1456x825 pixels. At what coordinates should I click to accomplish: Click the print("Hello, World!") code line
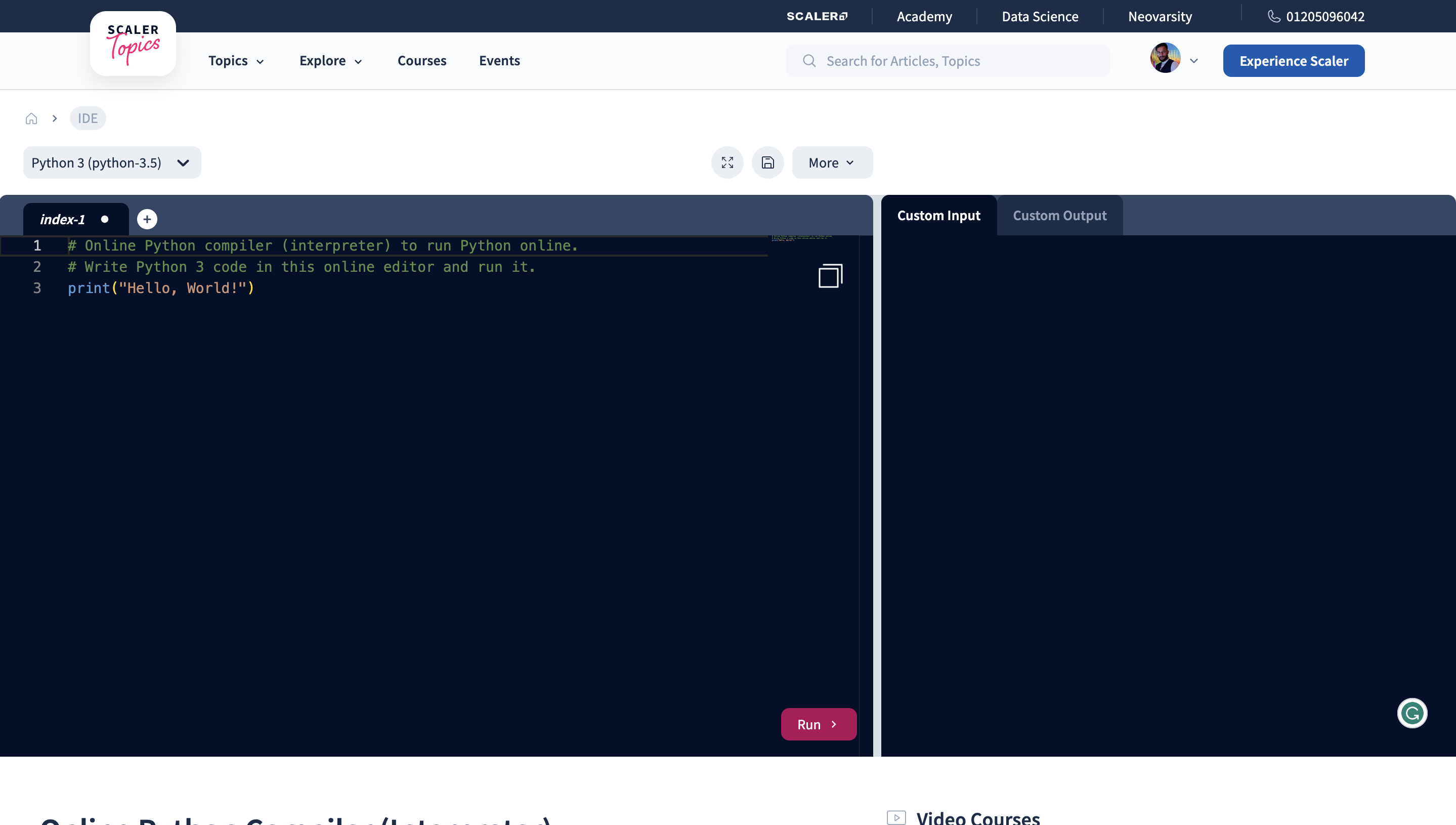click(161, 288)
